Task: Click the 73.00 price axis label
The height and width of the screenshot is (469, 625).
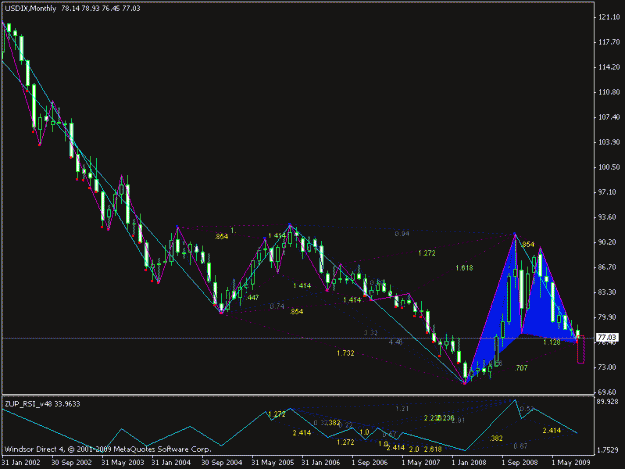Action: pos(609,367)
